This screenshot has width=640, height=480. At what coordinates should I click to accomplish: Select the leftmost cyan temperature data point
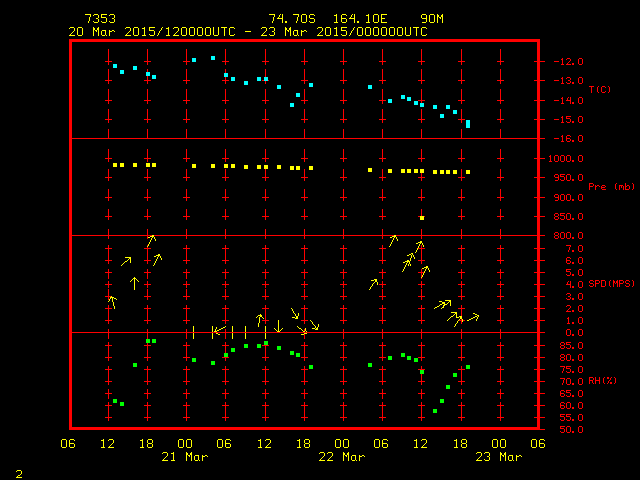[x=115, y=66]
